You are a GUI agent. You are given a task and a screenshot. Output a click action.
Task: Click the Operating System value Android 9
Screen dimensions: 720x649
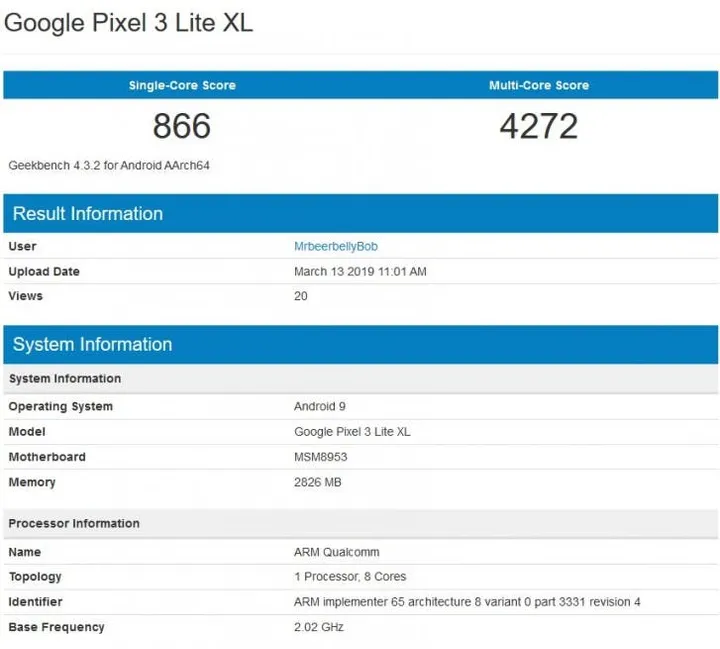click(x=321, y=407)
